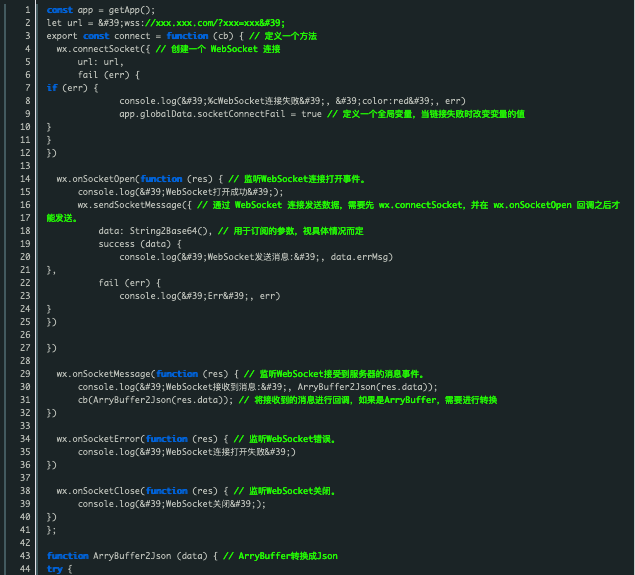Click 'cb(ArryBuffer2Json(res.data));' on line 31

(156, 400)
